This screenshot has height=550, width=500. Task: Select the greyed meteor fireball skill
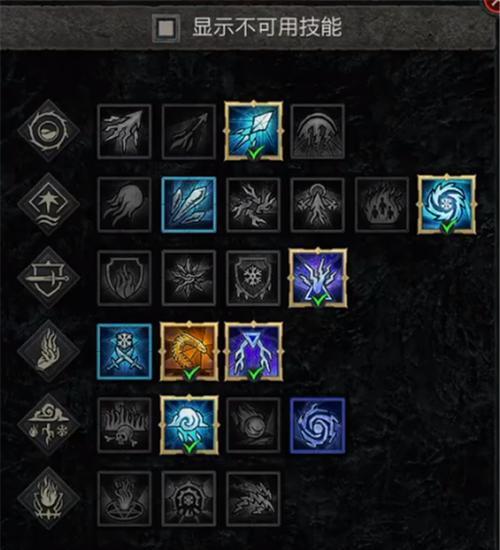(x=253, y=425)
